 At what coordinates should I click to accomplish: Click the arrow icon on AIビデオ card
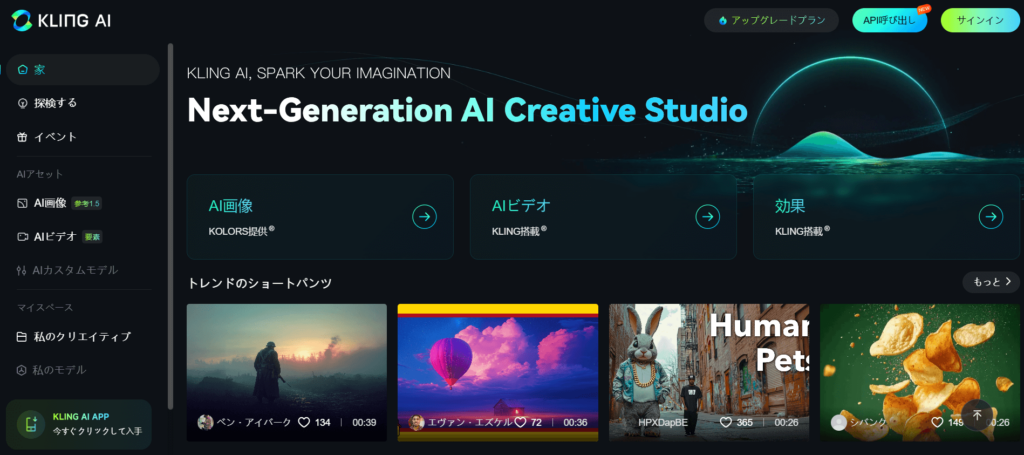[x=707, y=217]
